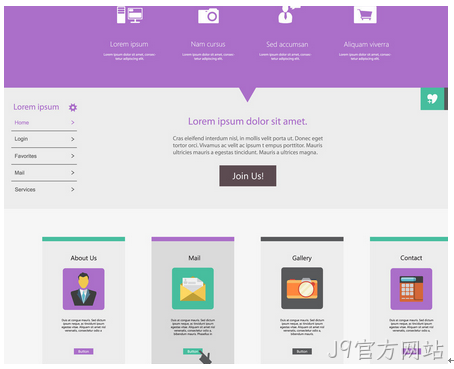Expand the arrow next to Login
Viewport: 454px width, 369px height.
tap(73, 139)
